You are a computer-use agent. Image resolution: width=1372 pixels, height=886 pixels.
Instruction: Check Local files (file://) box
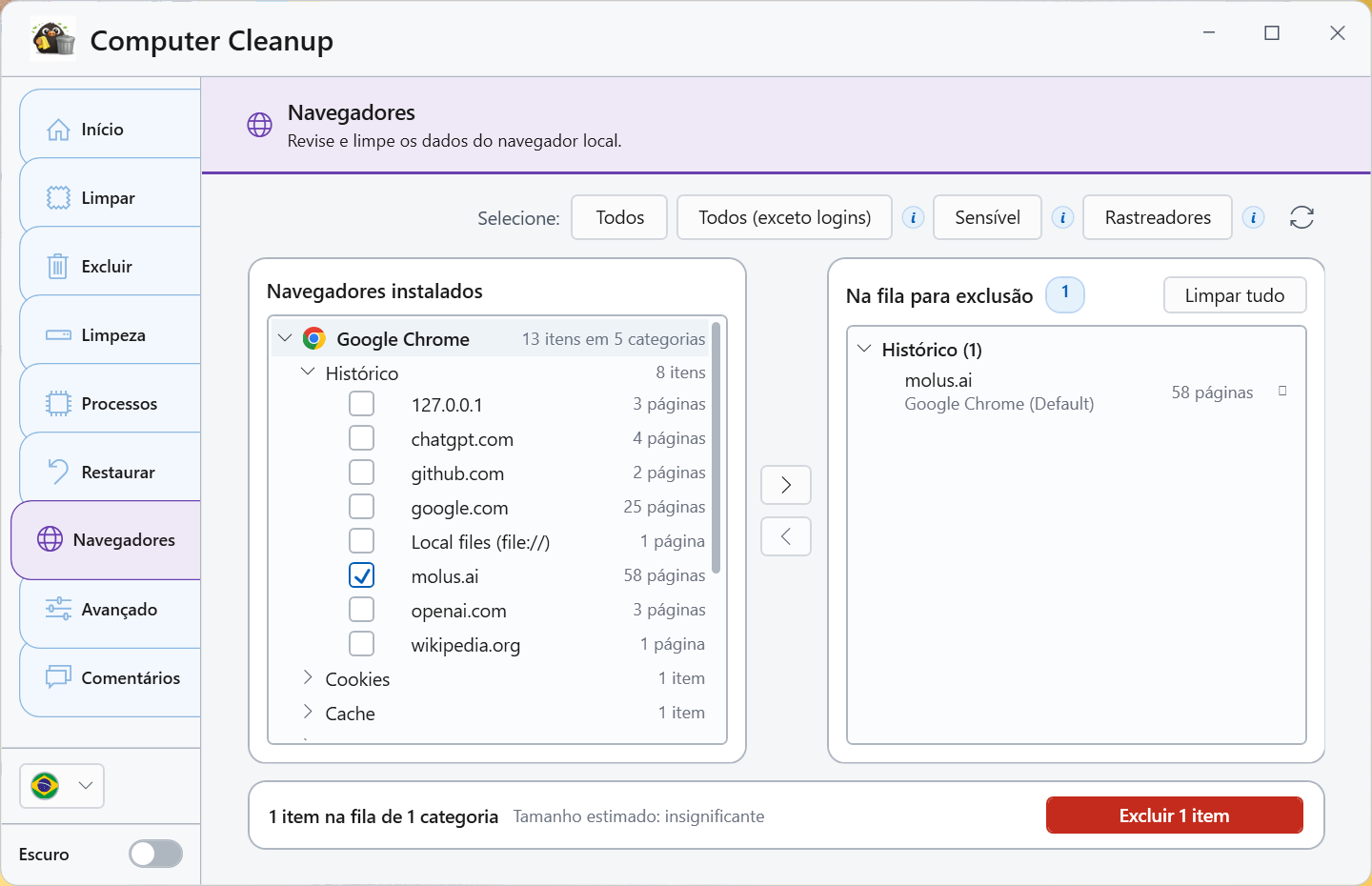(x=362, y=541)
